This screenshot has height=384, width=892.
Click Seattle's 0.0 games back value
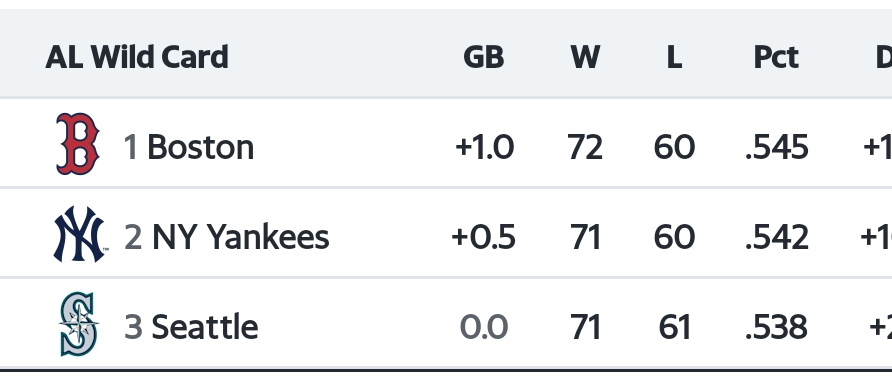click(x=484, y=327)
